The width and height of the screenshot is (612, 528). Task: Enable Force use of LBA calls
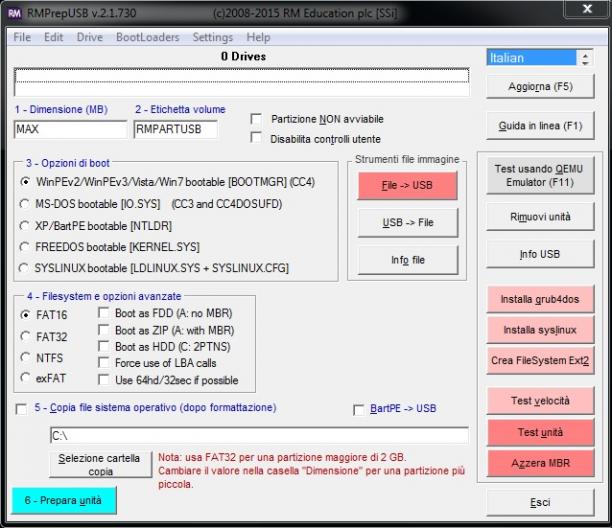[103, 363]
